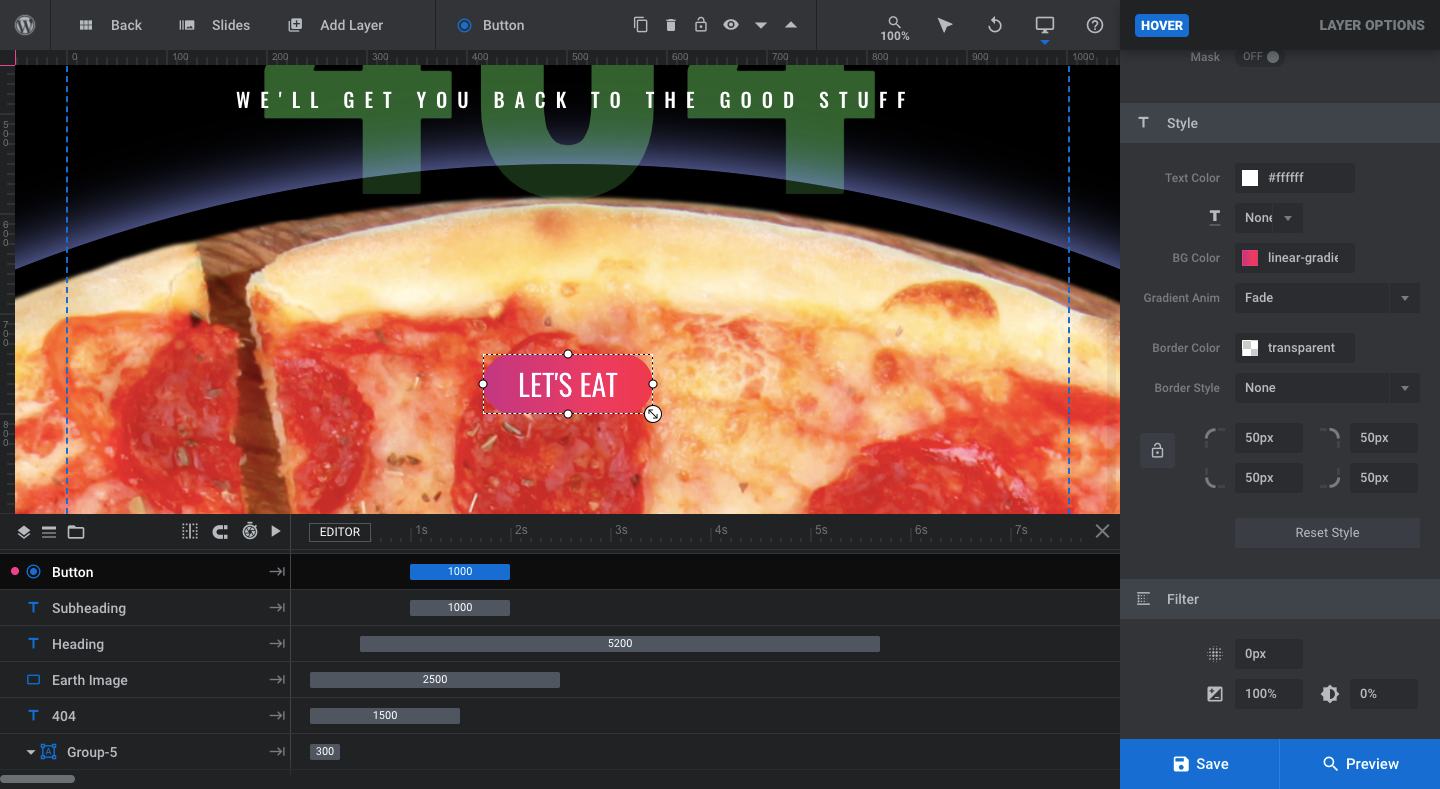The image size is (1440, 789).
Task: Open the Gradient Anim Fade dropdown
Action: click(1327, 298)
